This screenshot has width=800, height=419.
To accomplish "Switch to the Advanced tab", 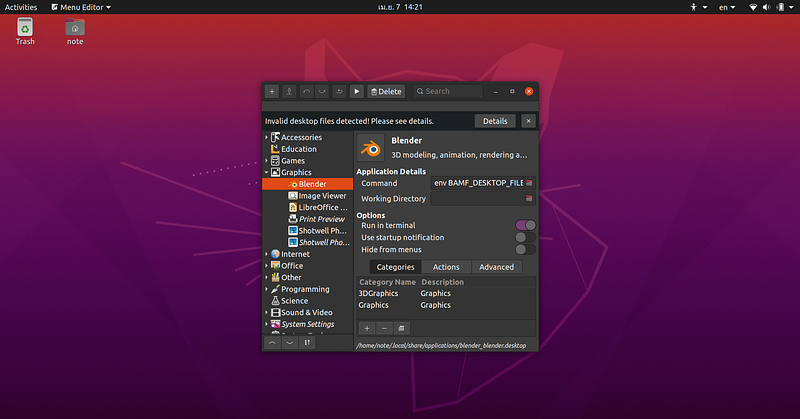I will point(496,267).
